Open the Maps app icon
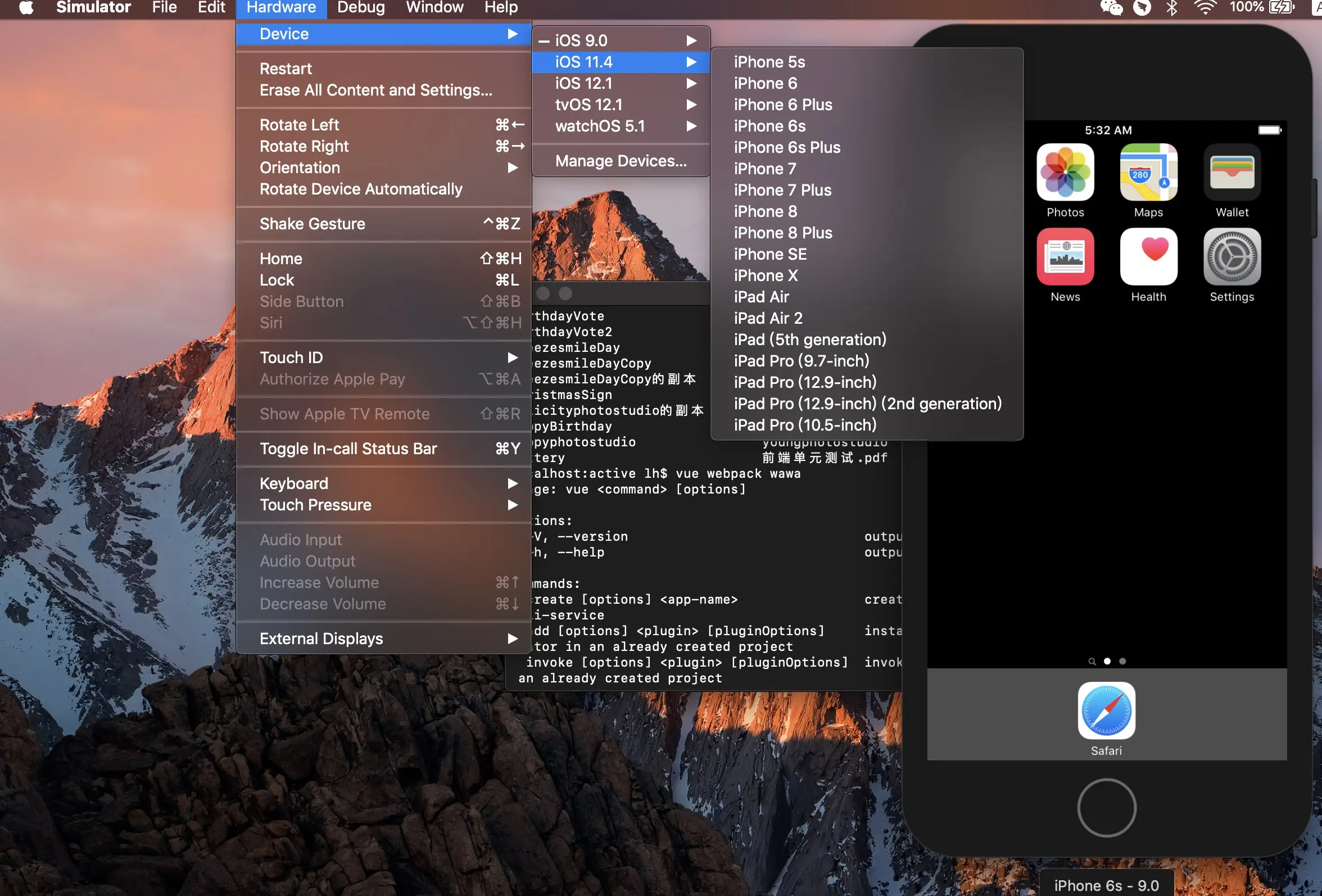The width and height of the screenshot is (1322, 896). [1148, 173]
